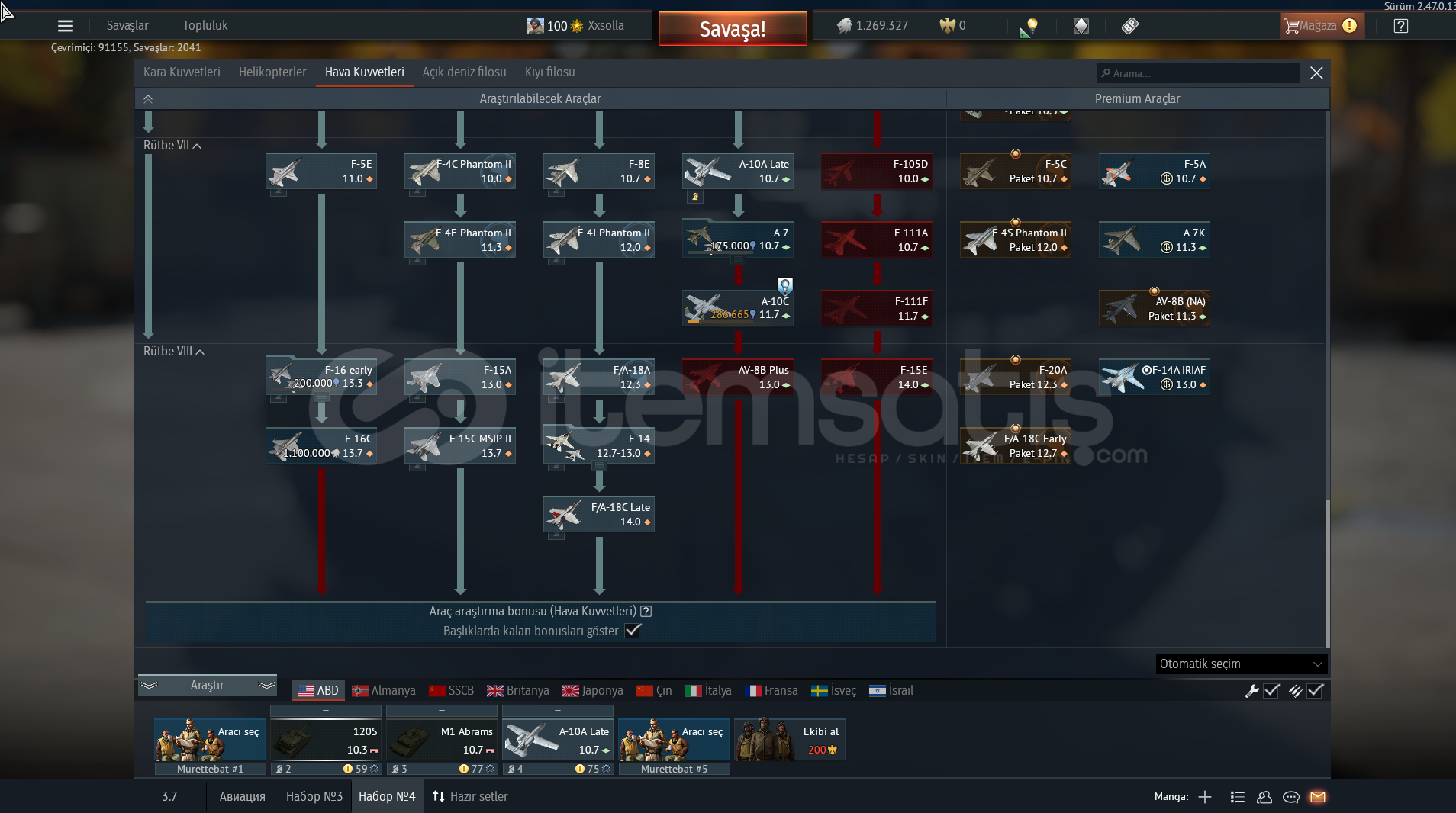
Task: Toggle Başlıklarda kalan bonusları göster checkbox
Action: pos(633,631)
